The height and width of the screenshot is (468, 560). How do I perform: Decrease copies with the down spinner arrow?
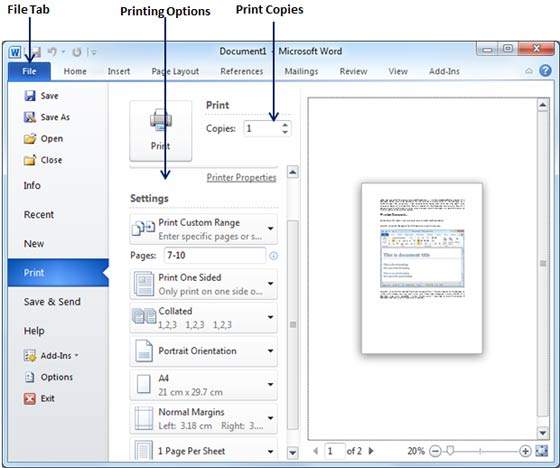(285, 132)
